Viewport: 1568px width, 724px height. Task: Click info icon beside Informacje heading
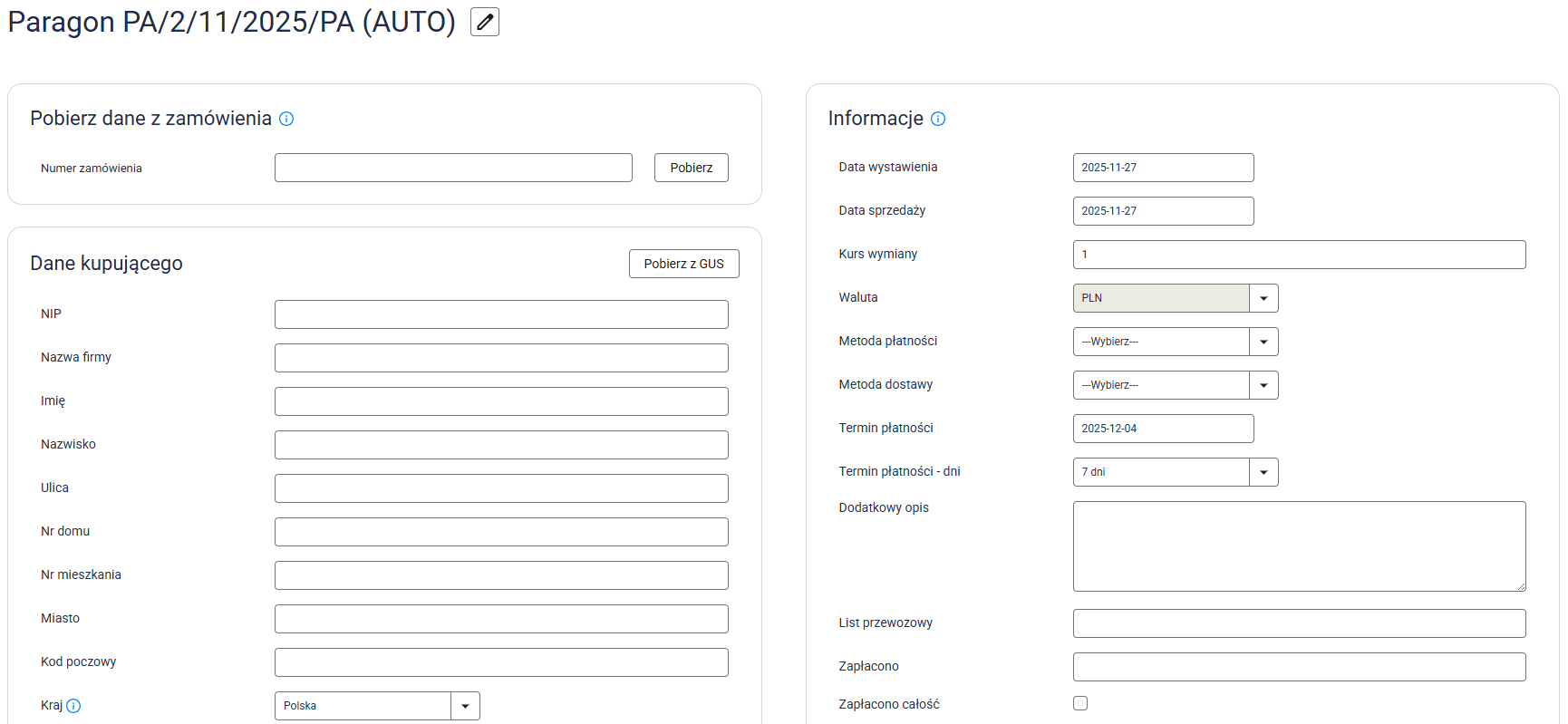(938, 119)
